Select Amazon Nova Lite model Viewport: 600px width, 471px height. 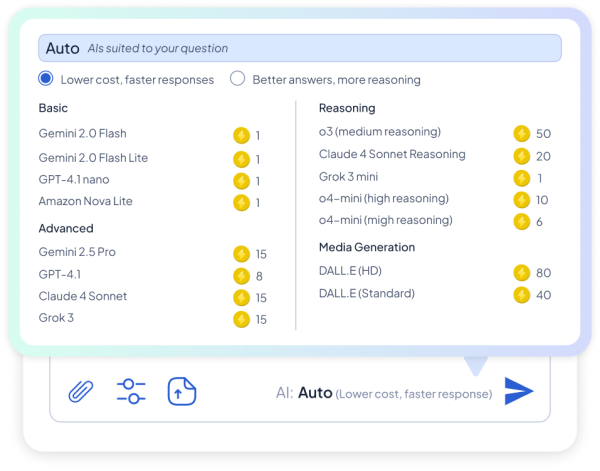coord(86,201)
